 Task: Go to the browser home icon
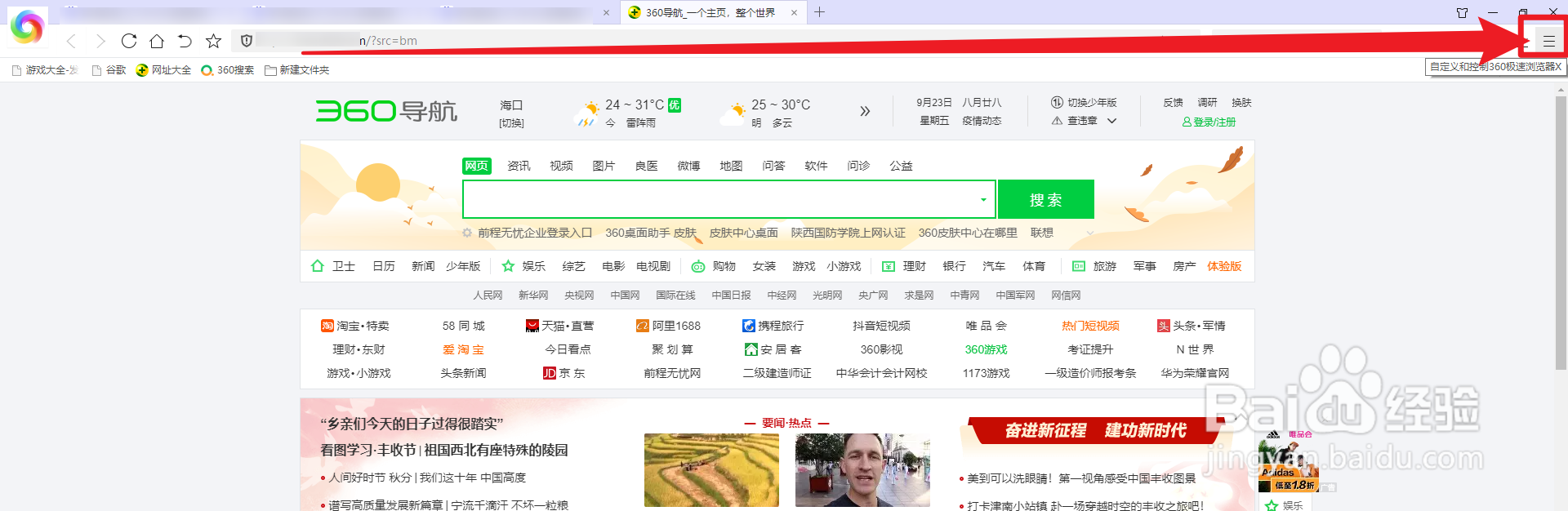pyautogui.click(x=157, y=41)
